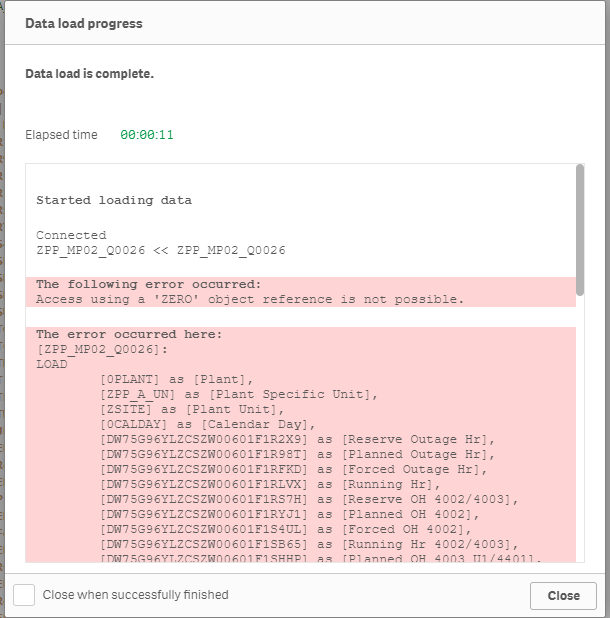Click the green elapsed time value 00:00:11

tap(147, 134)
